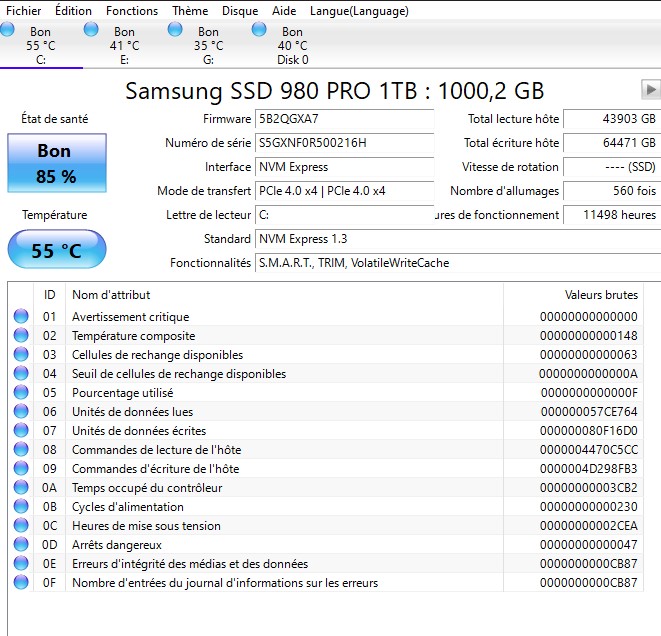Select drive G: tab at 35 °C
661x636 pixels.
pos(209,45)
